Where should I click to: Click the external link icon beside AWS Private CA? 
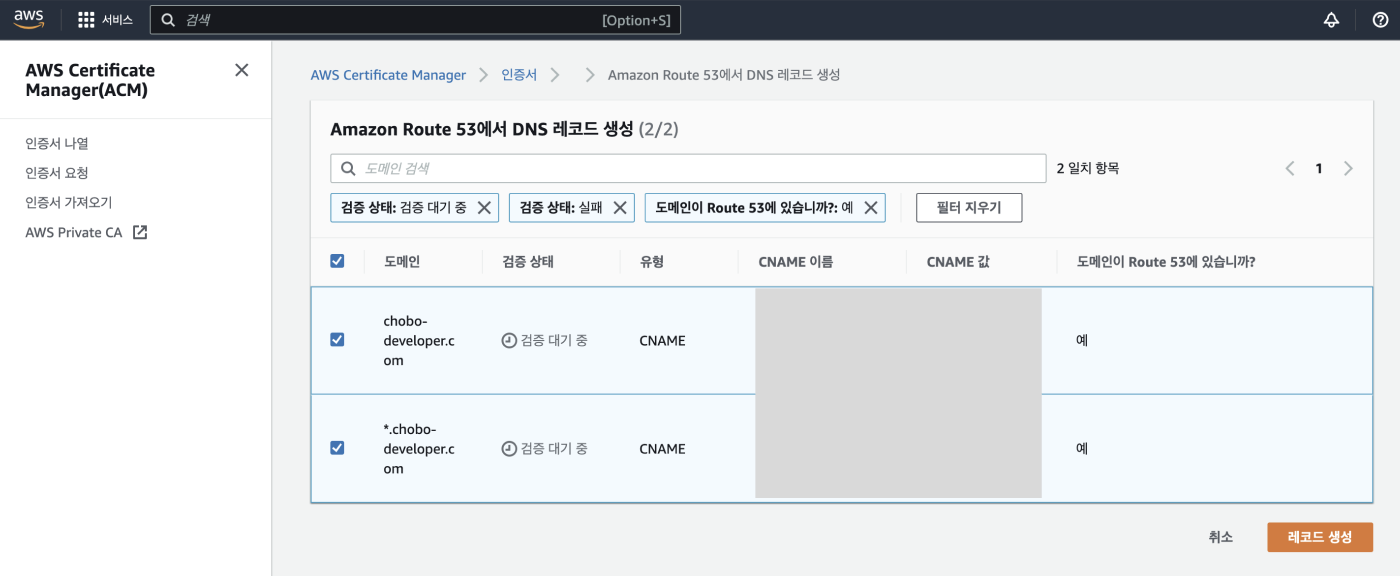point(140,232)
